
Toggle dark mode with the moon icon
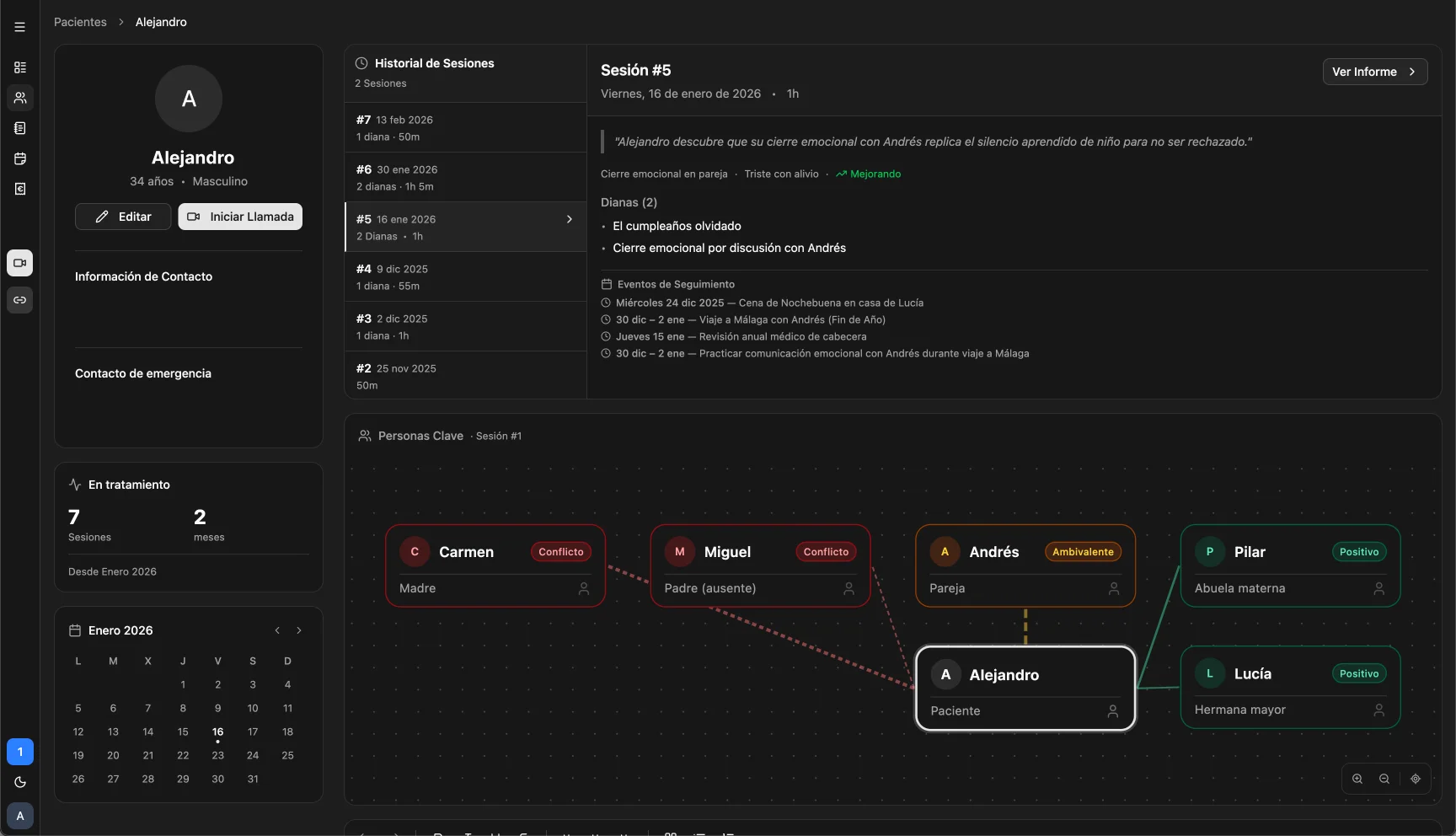click(x=20, y=782)
